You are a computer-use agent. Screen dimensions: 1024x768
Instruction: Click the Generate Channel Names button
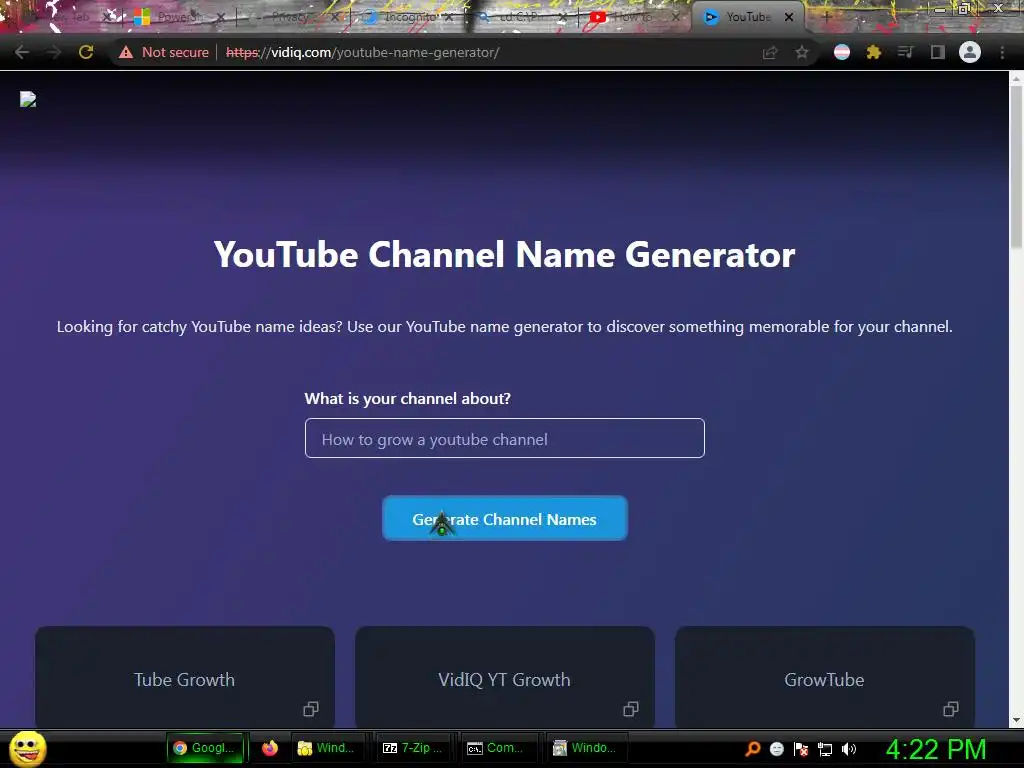coord(504,519)
